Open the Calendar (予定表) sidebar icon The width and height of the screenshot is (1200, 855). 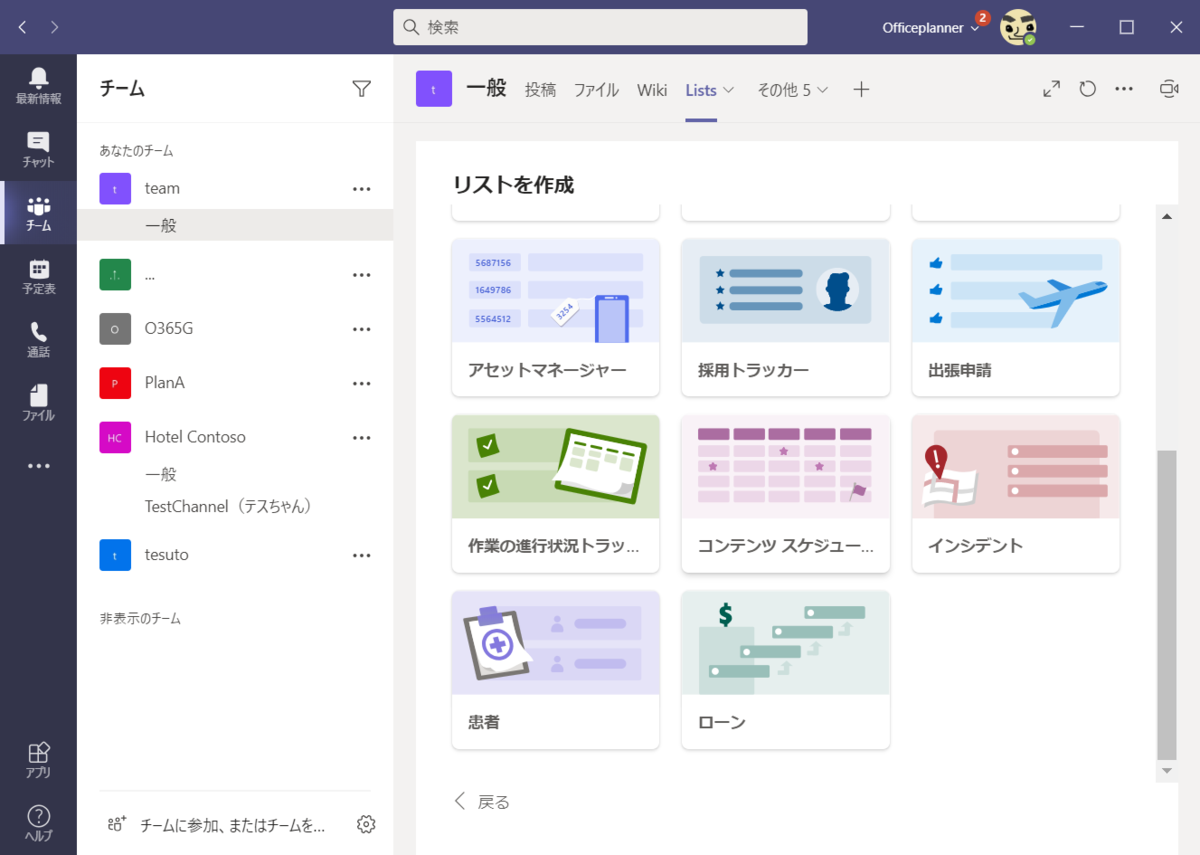point(38,276)
